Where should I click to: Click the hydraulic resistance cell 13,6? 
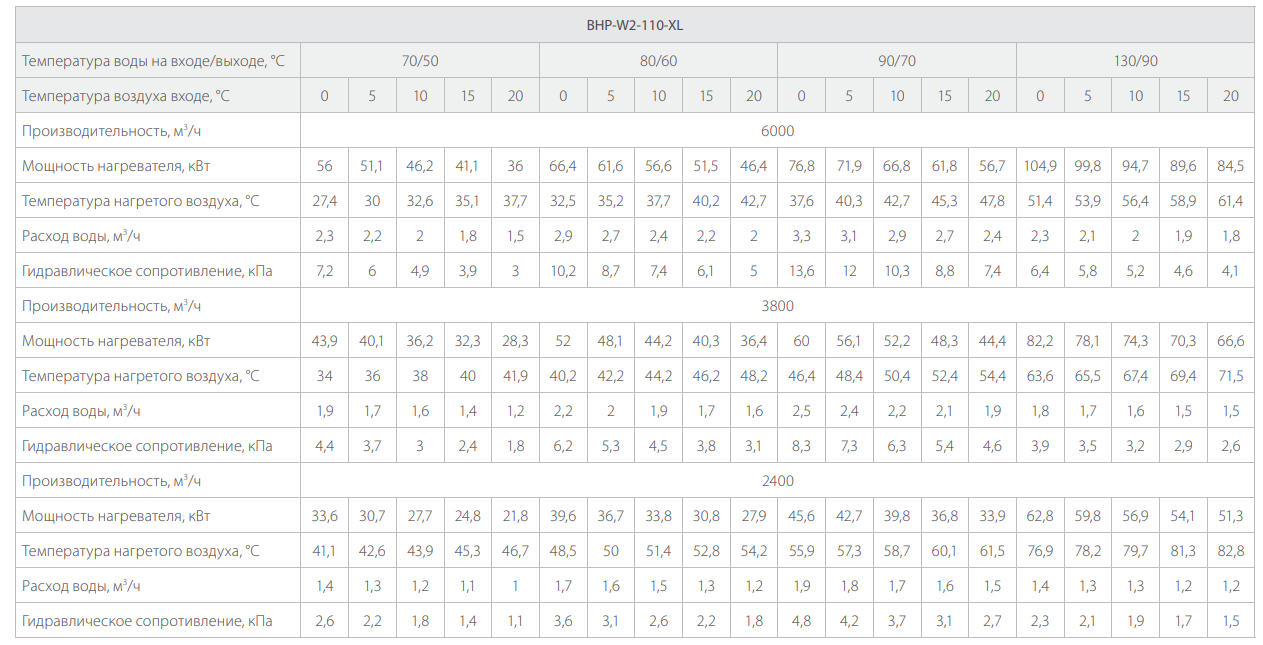pyautogui.click(x=801, y=271)
